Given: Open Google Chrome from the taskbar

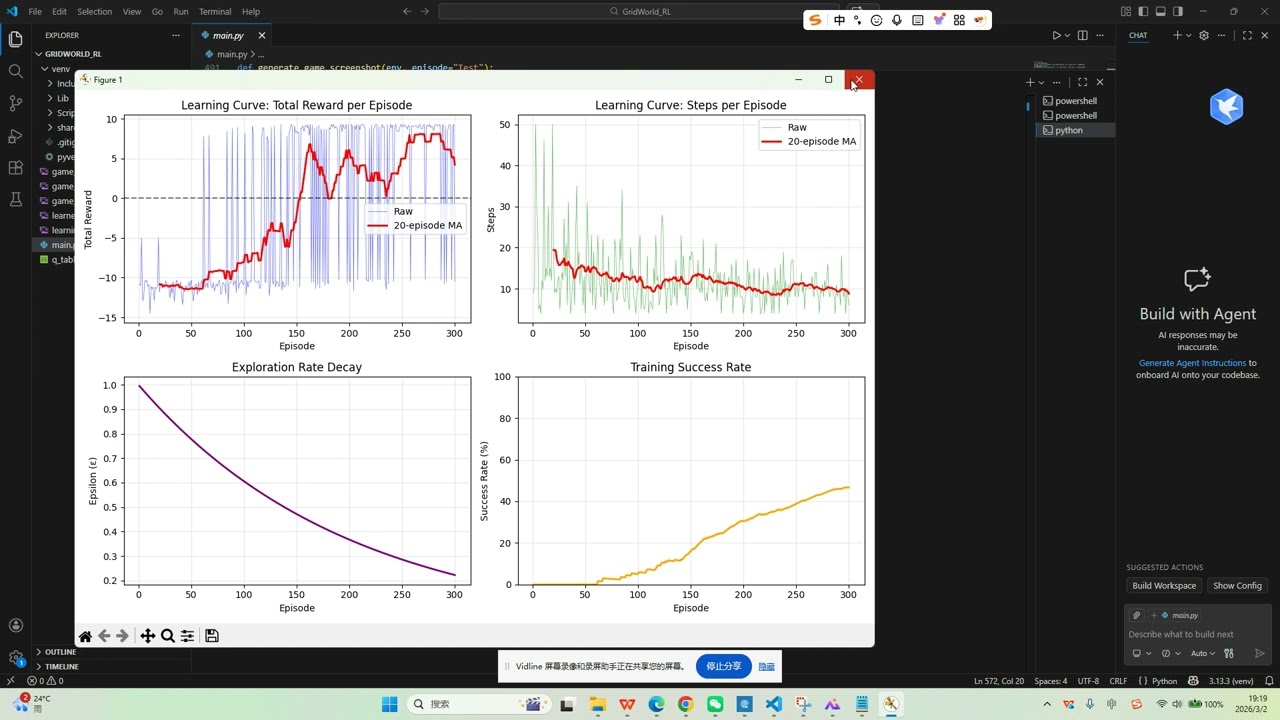Looking at the screenshot, I should pyautogui.click(x=685, y=705).
